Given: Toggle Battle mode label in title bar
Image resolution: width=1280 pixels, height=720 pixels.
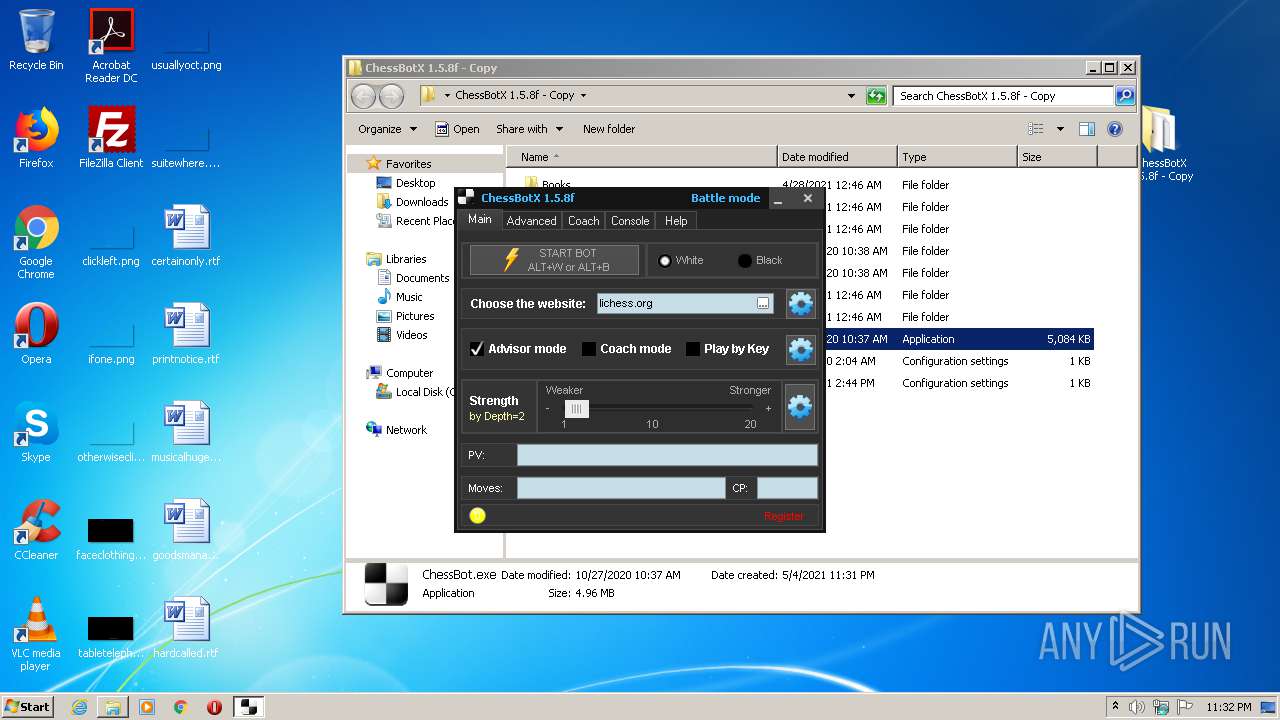Looking at the screenshot, I should click(725, 198).
